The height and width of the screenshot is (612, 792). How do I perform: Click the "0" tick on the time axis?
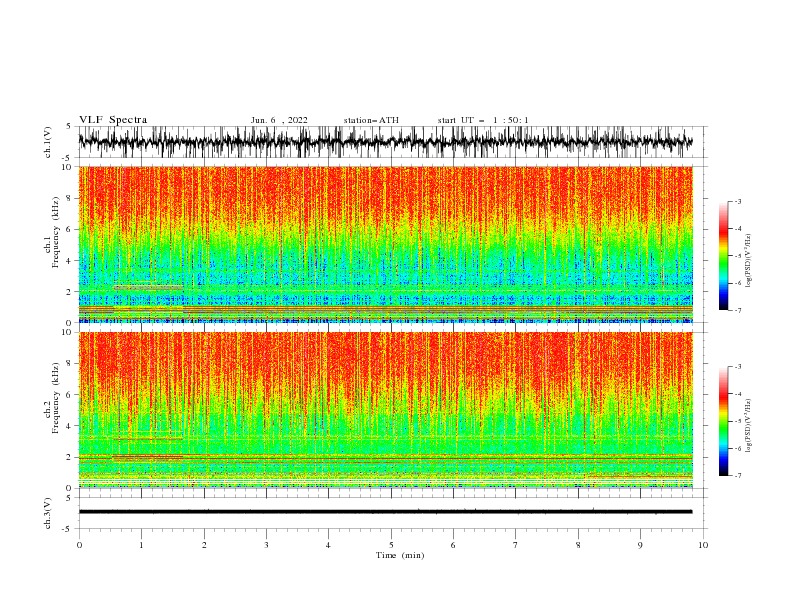pos(79,545)
